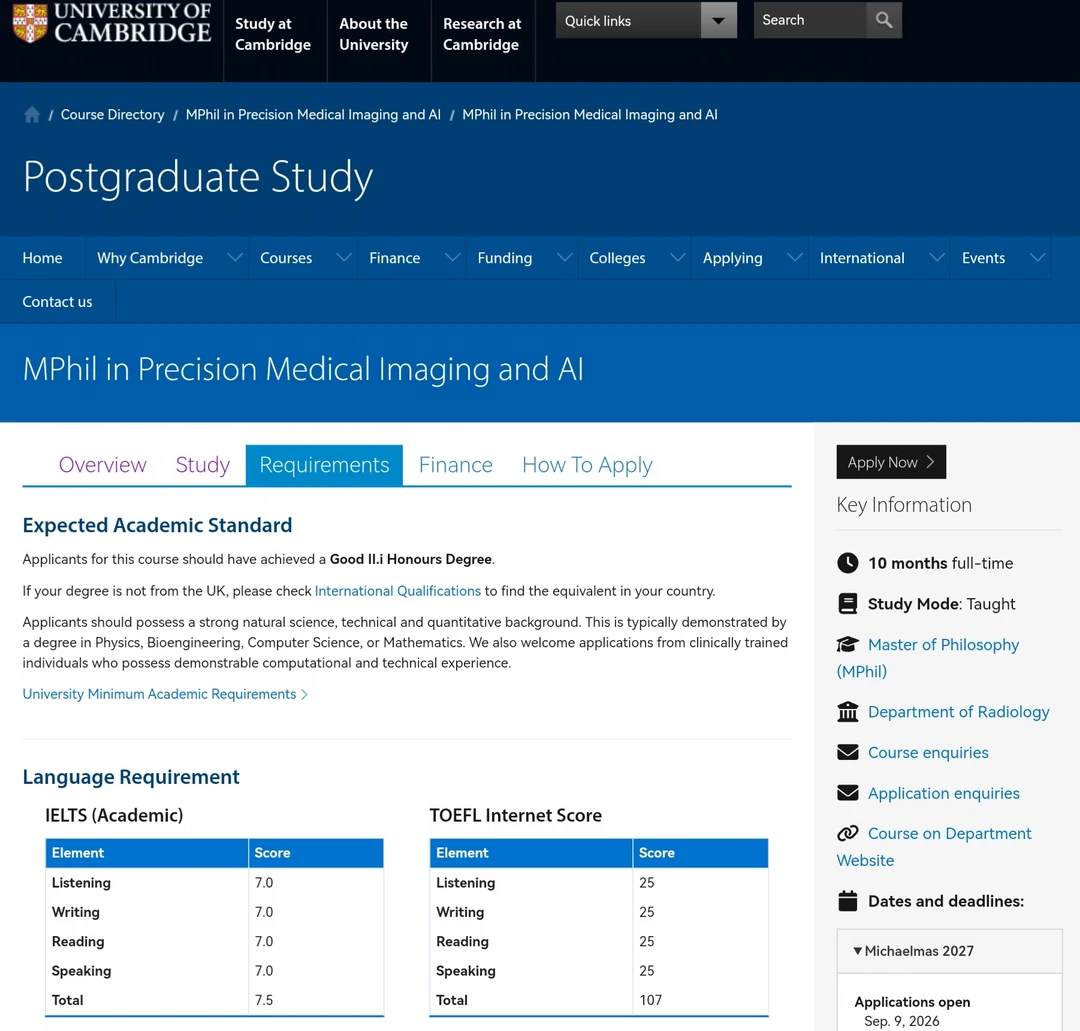Switch to the Overview tab
Viewport: 1080px width, 1031px height.
(x=103, y=465)
